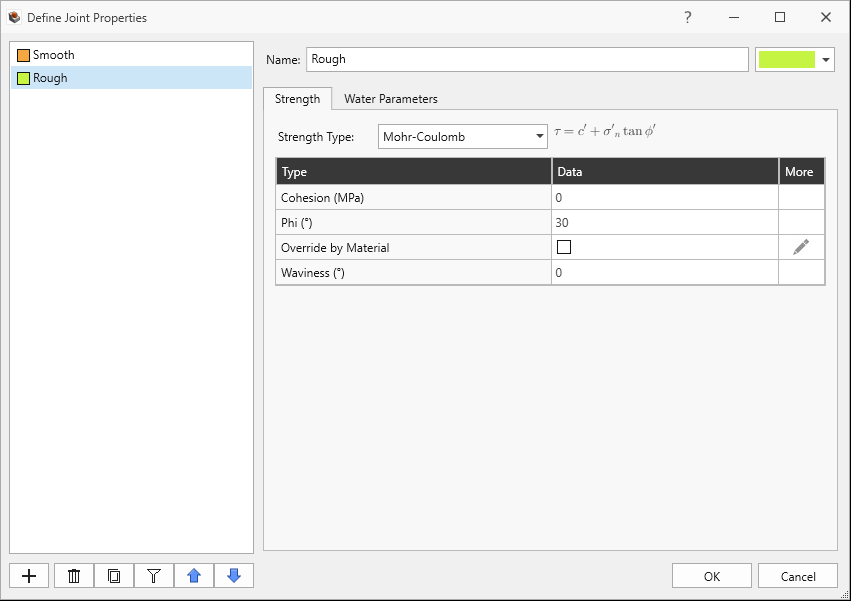The width and height of the screenshot is (851, 601).
Task: Click the Phi (°) row label
Action: 296,223
